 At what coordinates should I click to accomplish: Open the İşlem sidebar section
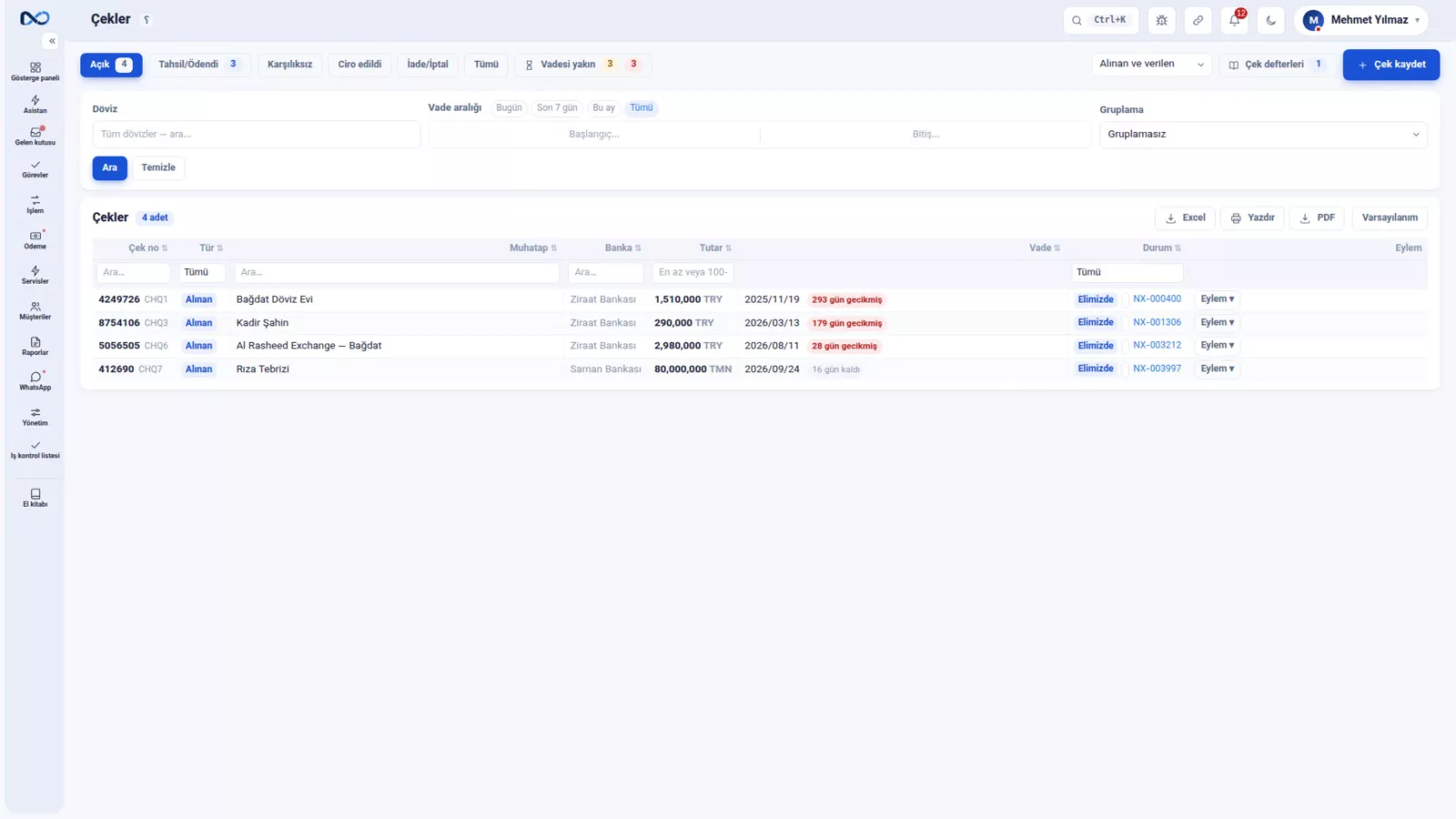tap(35, 205)
